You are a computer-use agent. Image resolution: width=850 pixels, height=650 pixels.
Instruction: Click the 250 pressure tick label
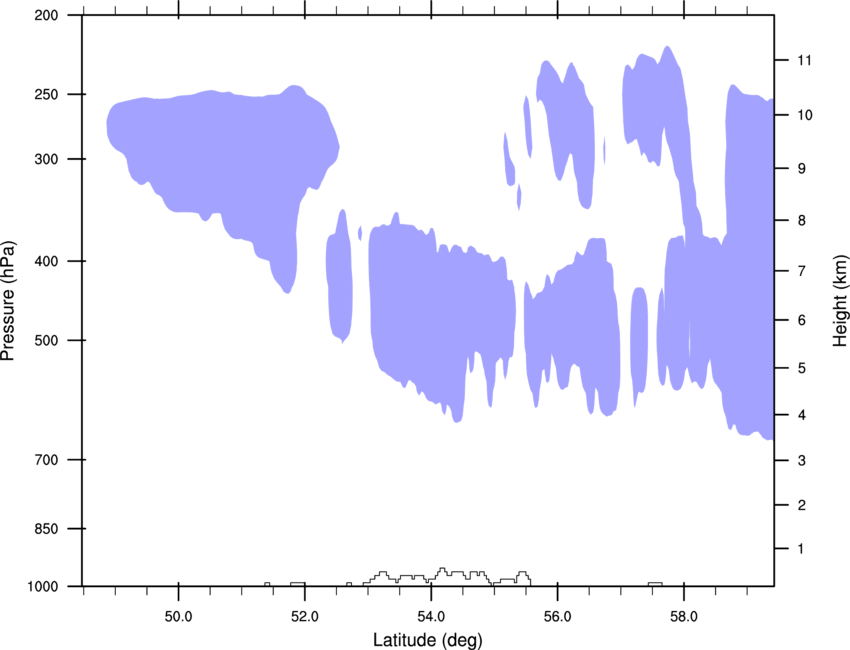46,94
